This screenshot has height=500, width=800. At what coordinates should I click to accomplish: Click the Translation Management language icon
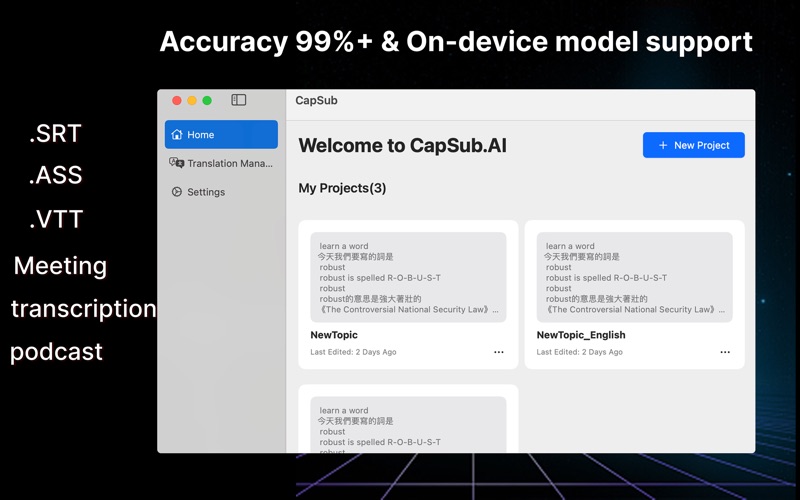(x=177, y=163)
